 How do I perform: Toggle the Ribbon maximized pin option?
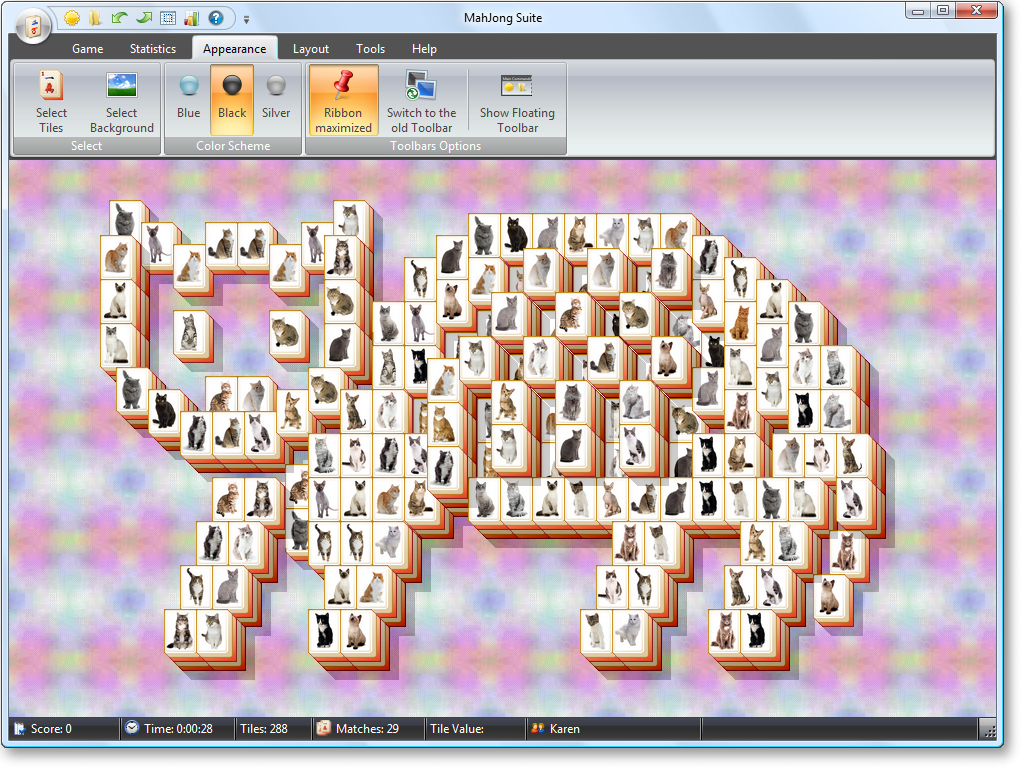pyautogui.click(x=344, y=101)
